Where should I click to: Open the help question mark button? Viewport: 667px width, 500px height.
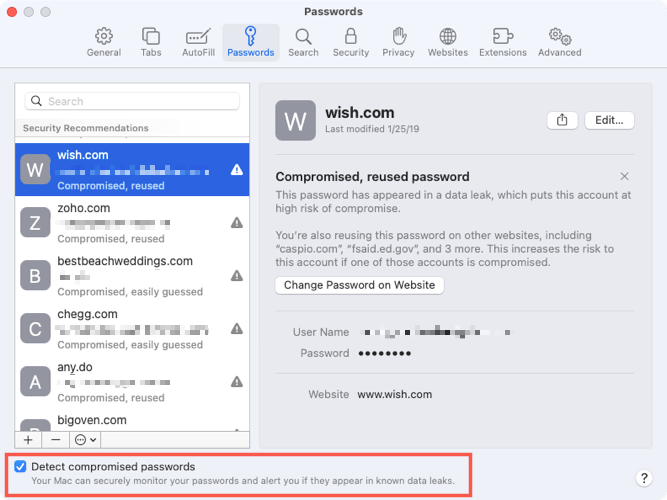644,478
